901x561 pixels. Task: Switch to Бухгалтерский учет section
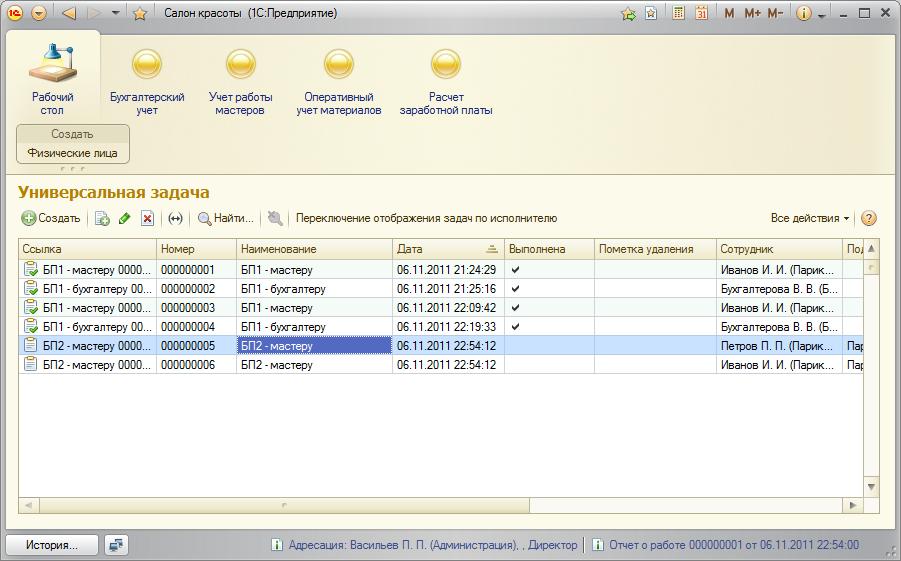click(147, 82)
